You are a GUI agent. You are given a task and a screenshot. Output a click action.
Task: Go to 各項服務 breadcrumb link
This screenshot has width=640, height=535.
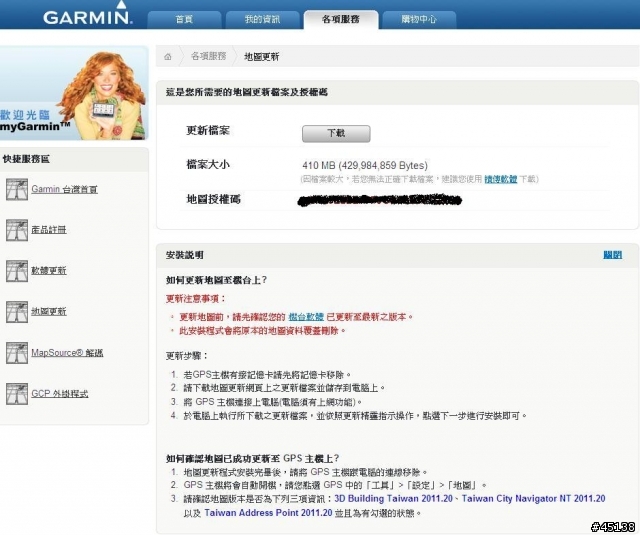coord(209,56)
